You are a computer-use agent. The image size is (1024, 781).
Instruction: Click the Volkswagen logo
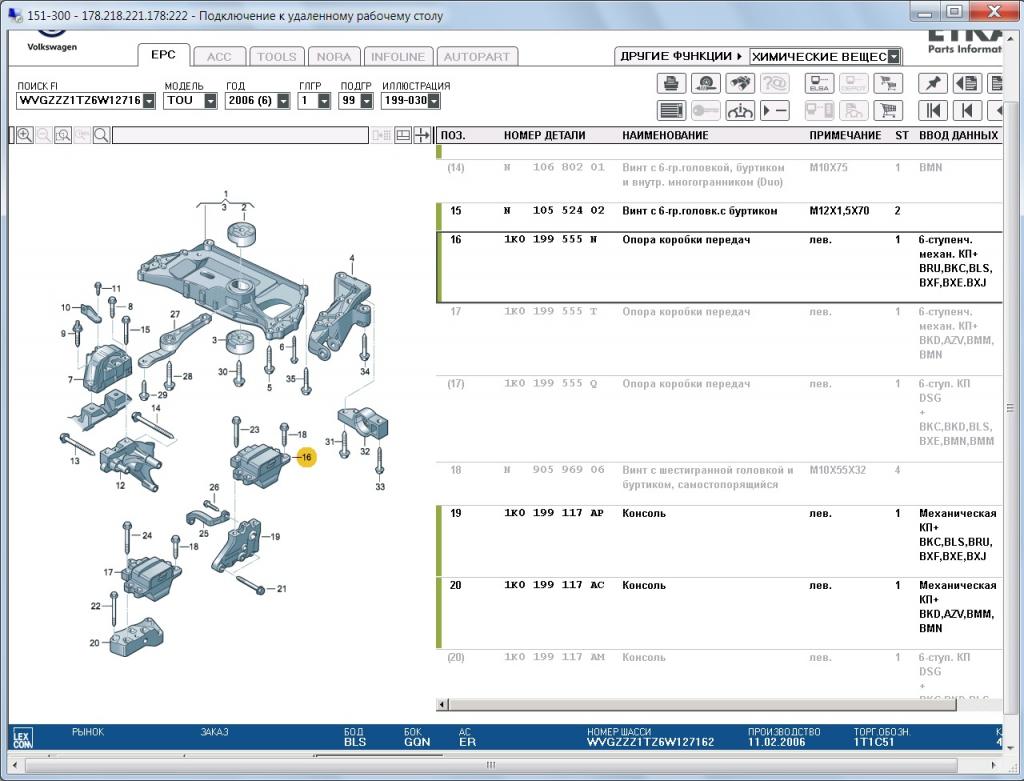point(52,39)
